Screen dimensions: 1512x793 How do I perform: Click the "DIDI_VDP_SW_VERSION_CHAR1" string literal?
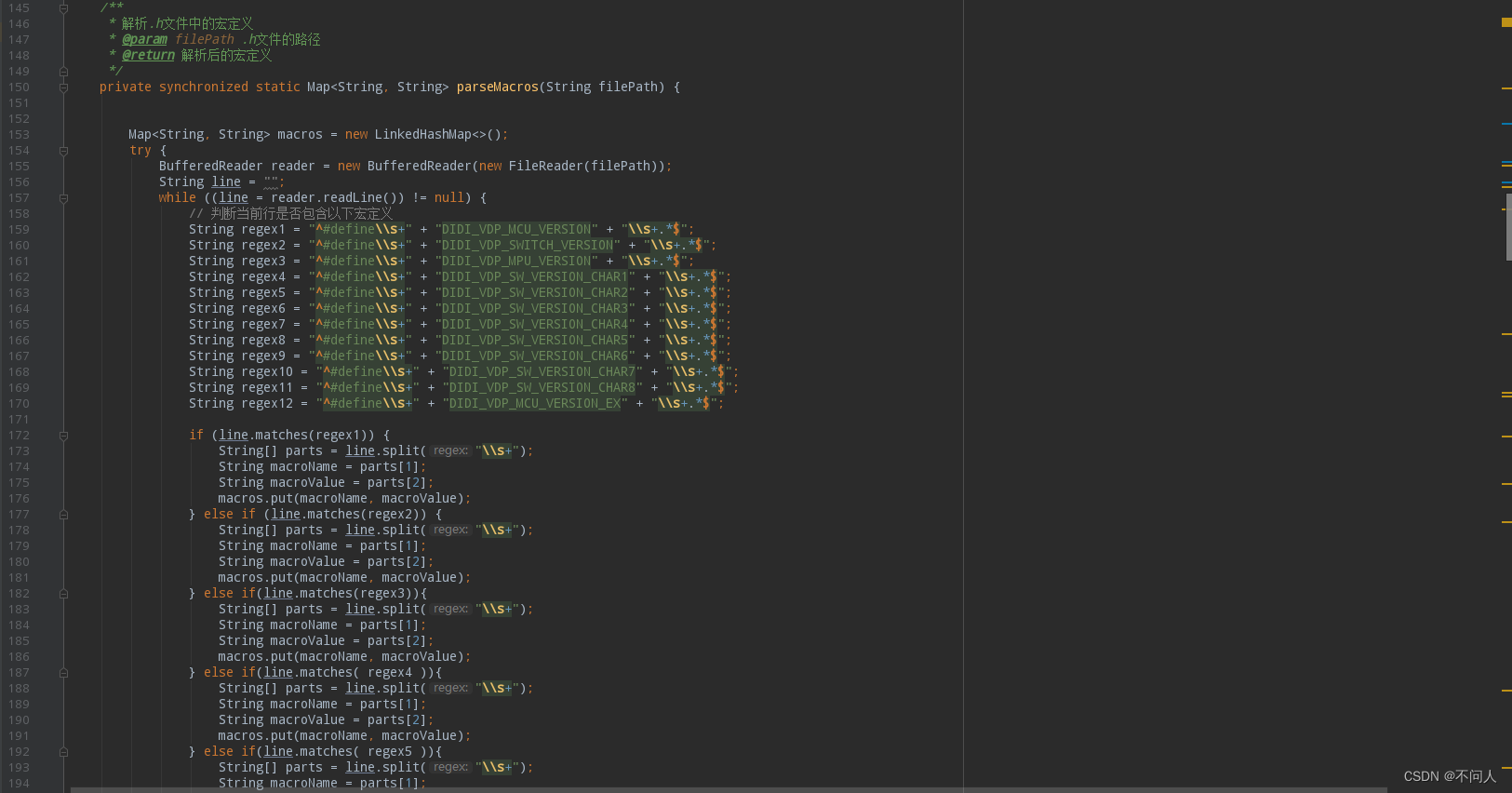click(x=535, y=277)
